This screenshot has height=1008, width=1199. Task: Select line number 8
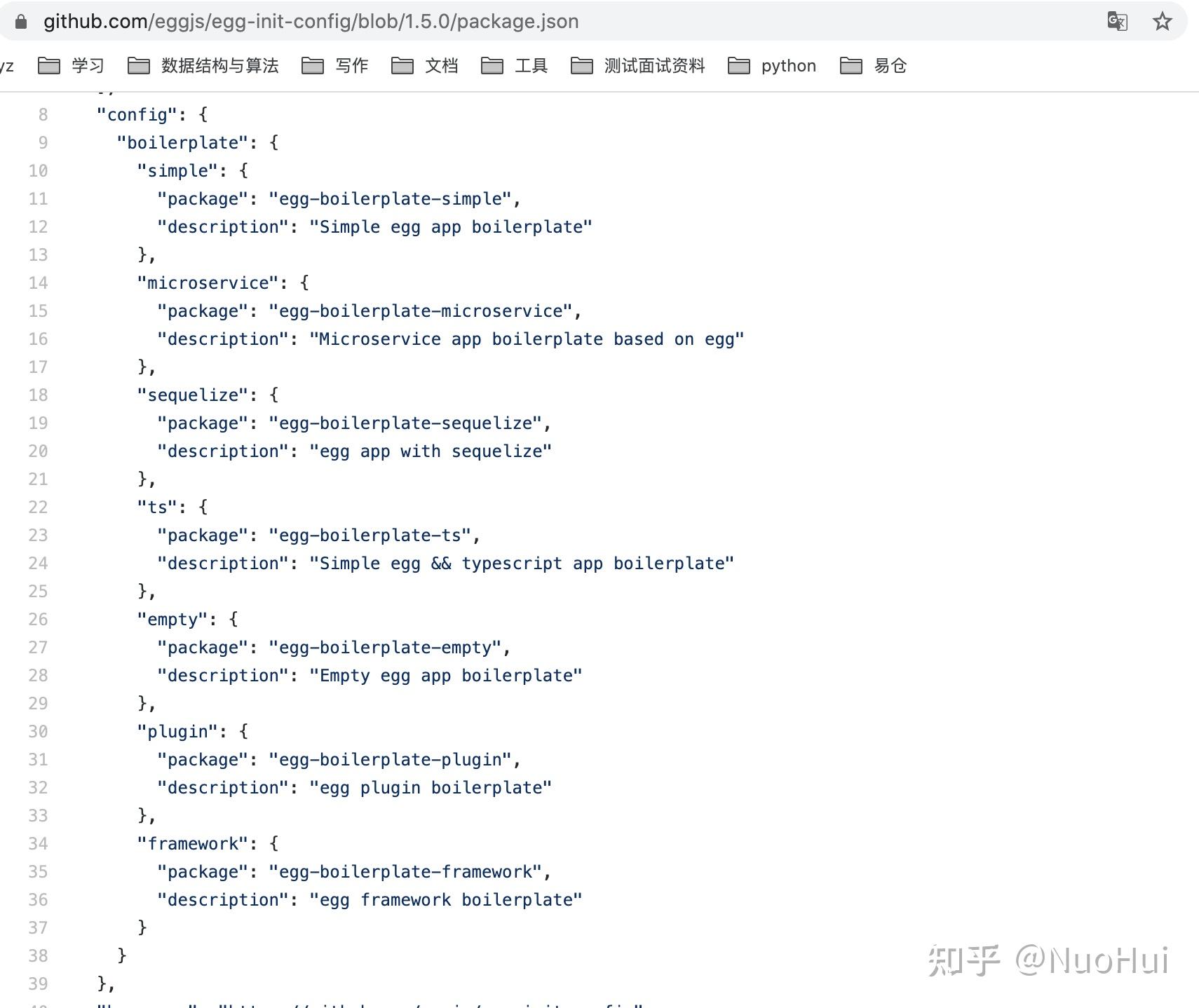point(43,115)
